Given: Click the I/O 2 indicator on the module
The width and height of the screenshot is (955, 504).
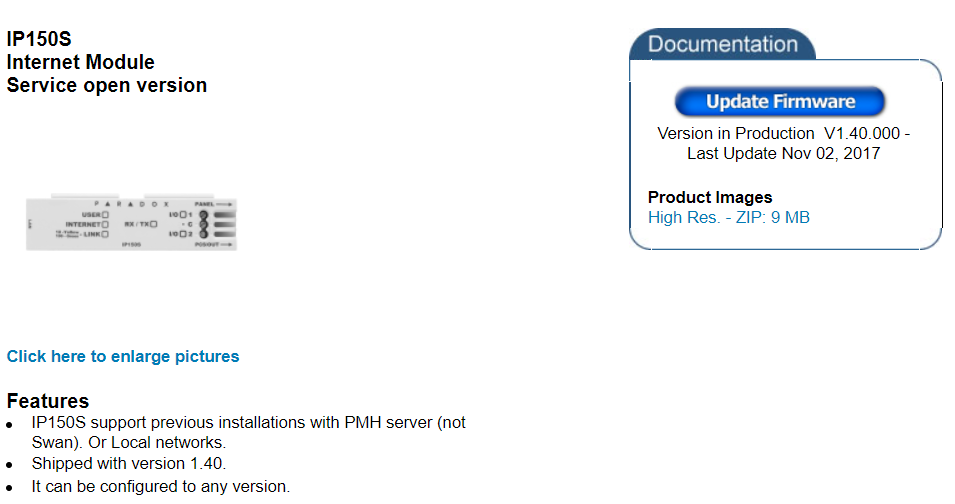Looking at the screenshot, I should pyautogui.click(x=184, y=234).
